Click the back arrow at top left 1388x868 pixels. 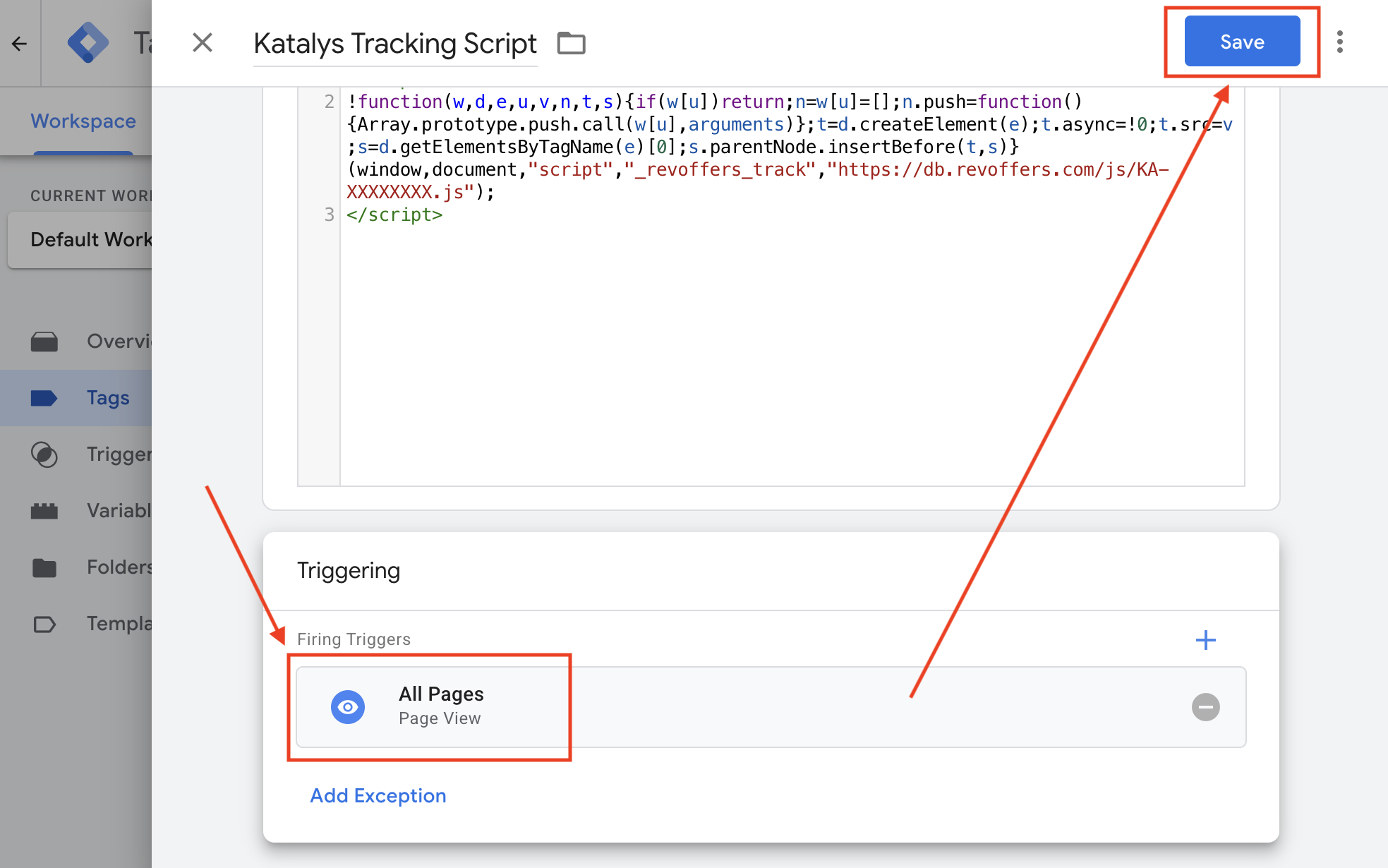pos(19,44)
